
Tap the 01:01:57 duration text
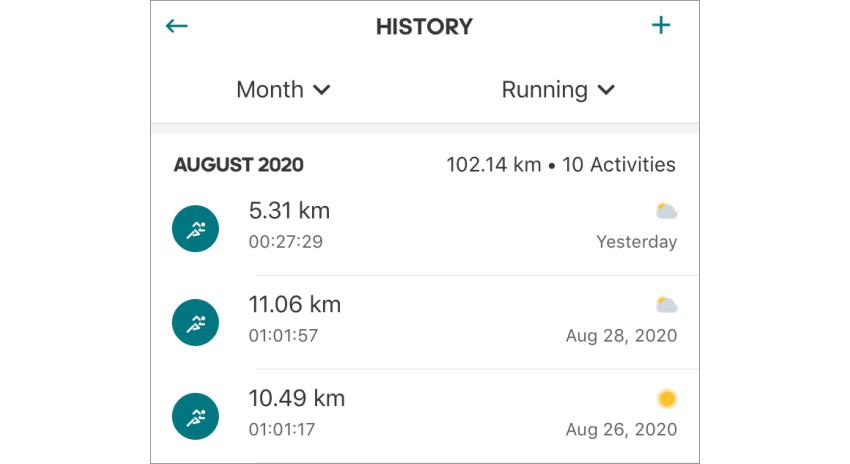[x=283, y=336]
